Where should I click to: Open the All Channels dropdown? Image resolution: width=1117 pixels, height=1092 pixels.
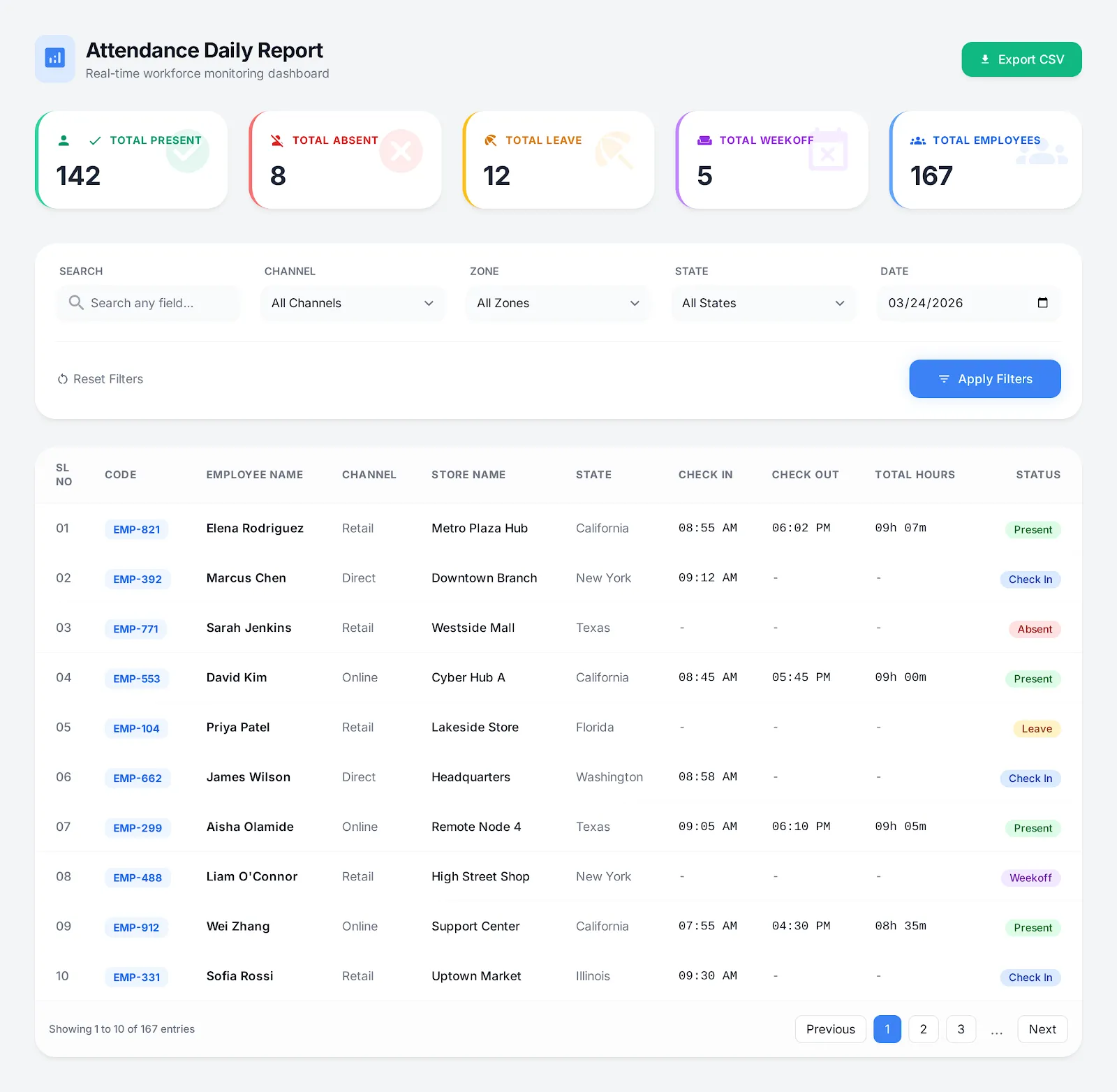coord(352,303)
